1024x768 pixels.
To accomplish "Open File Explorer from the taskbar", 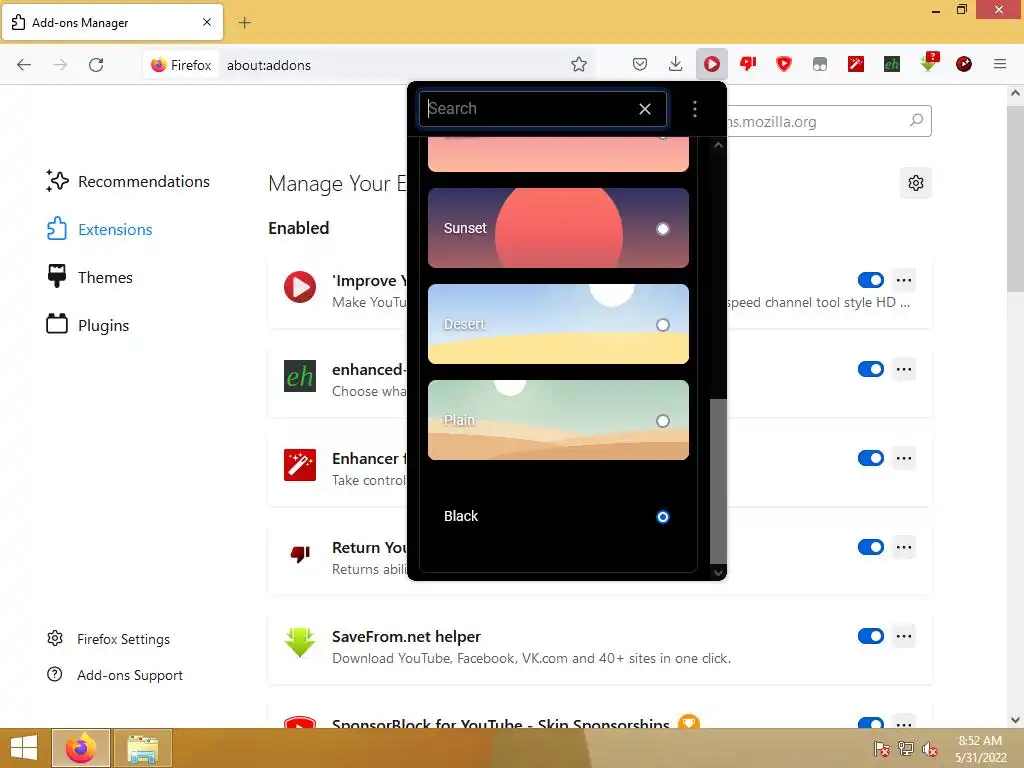I will coord(142,748).
